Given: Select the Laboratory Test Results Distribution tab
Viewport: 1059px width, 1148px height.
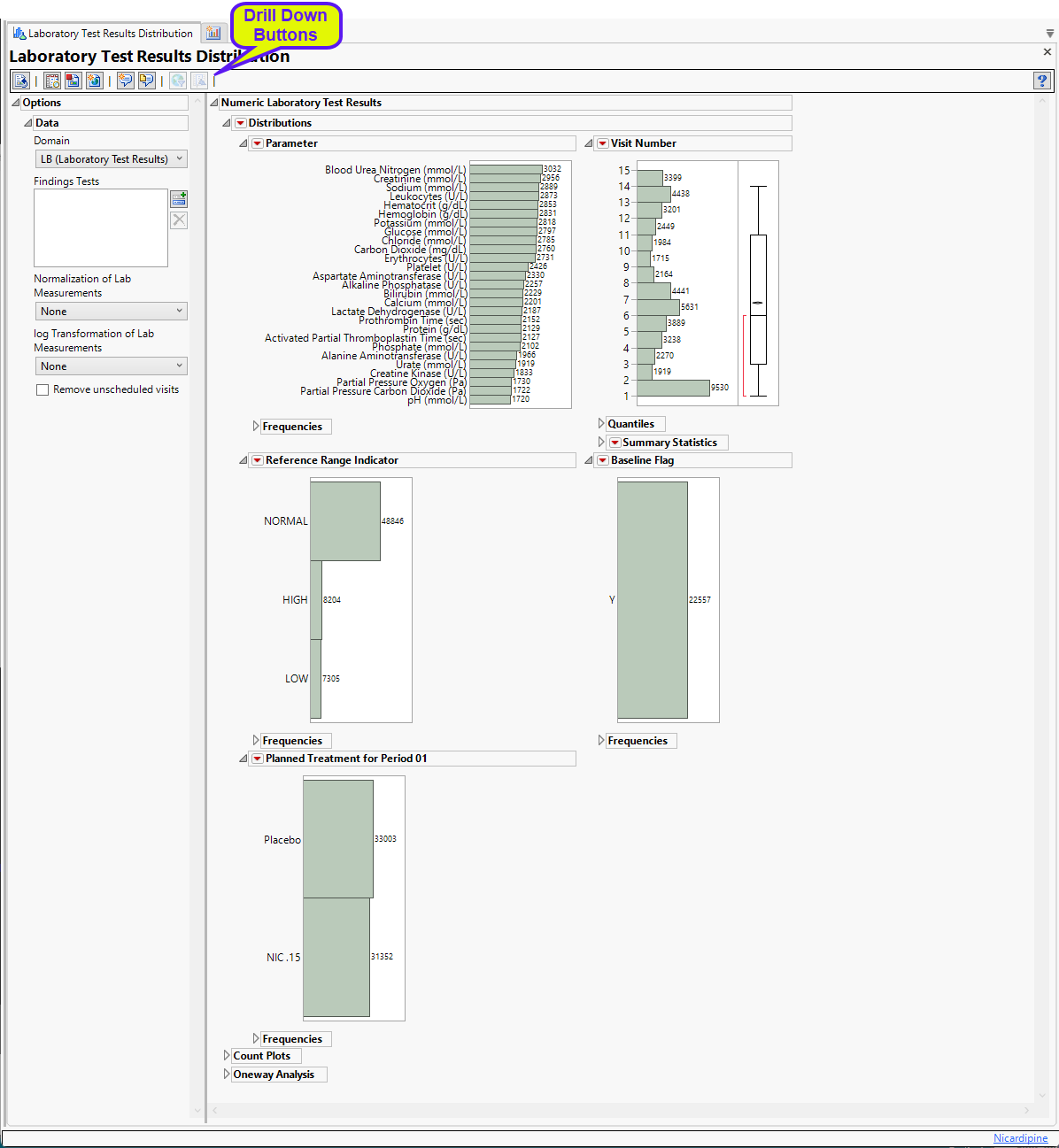Looking at the screenshot, I should (103, 34).
